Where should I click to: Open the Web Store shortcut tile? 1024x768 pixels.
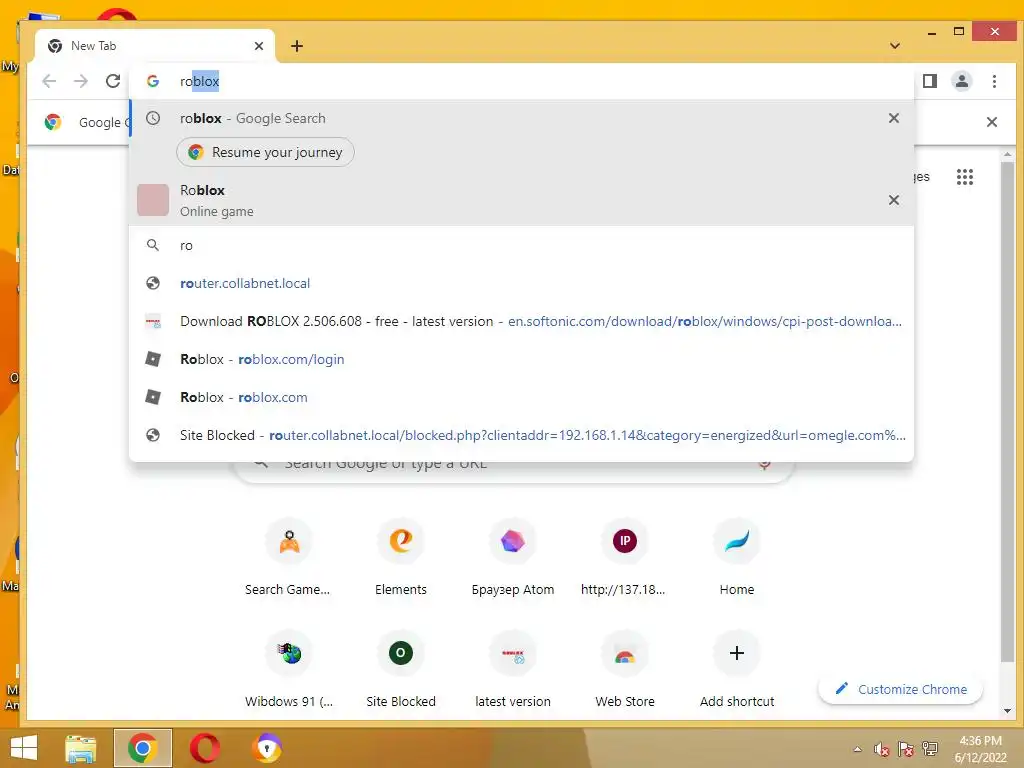[624, 669]
